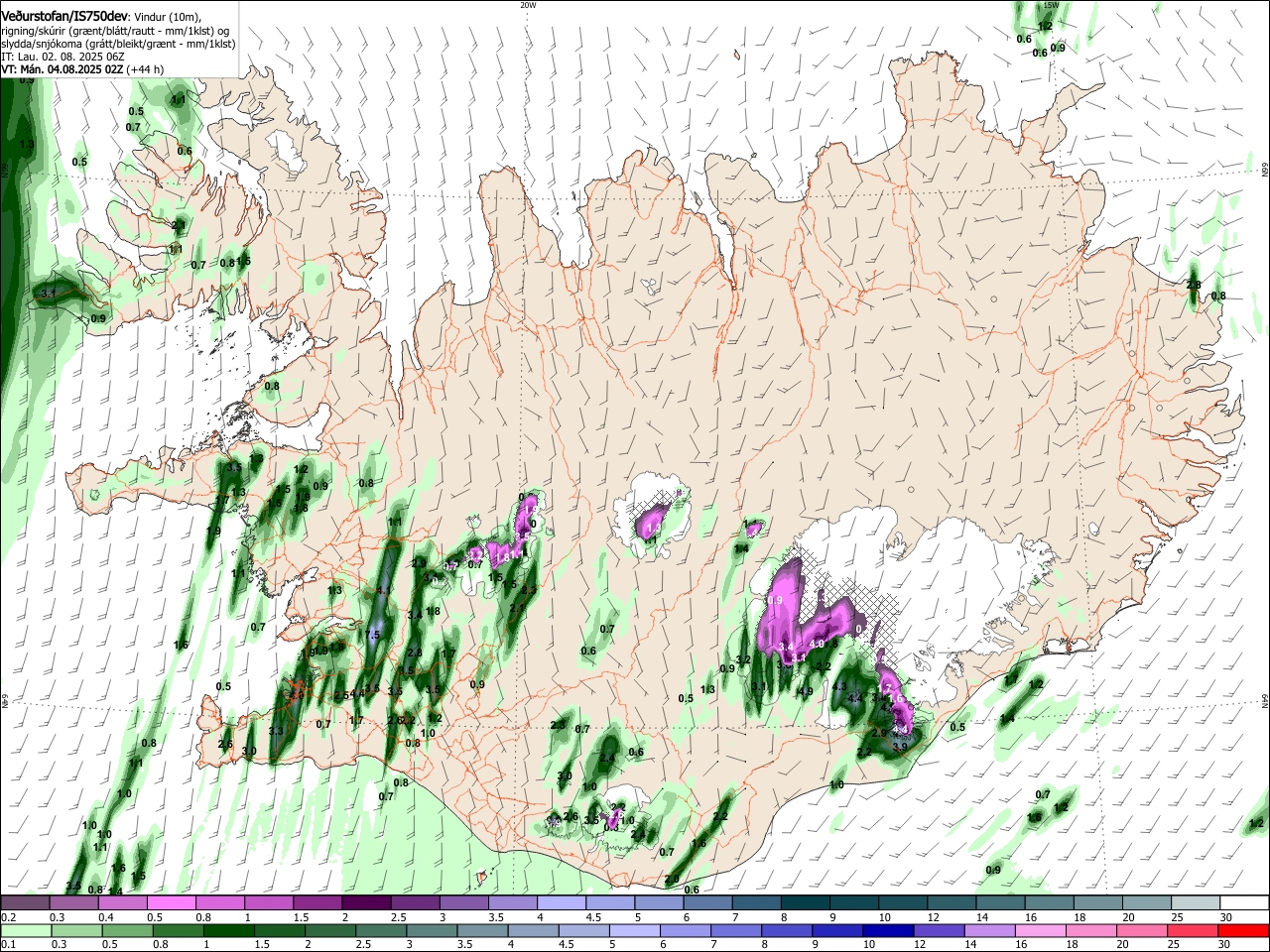Screen dimensions: 1270x952
Task: Click the 2.0 precipitation value on the map
Action: click(672, 880)
